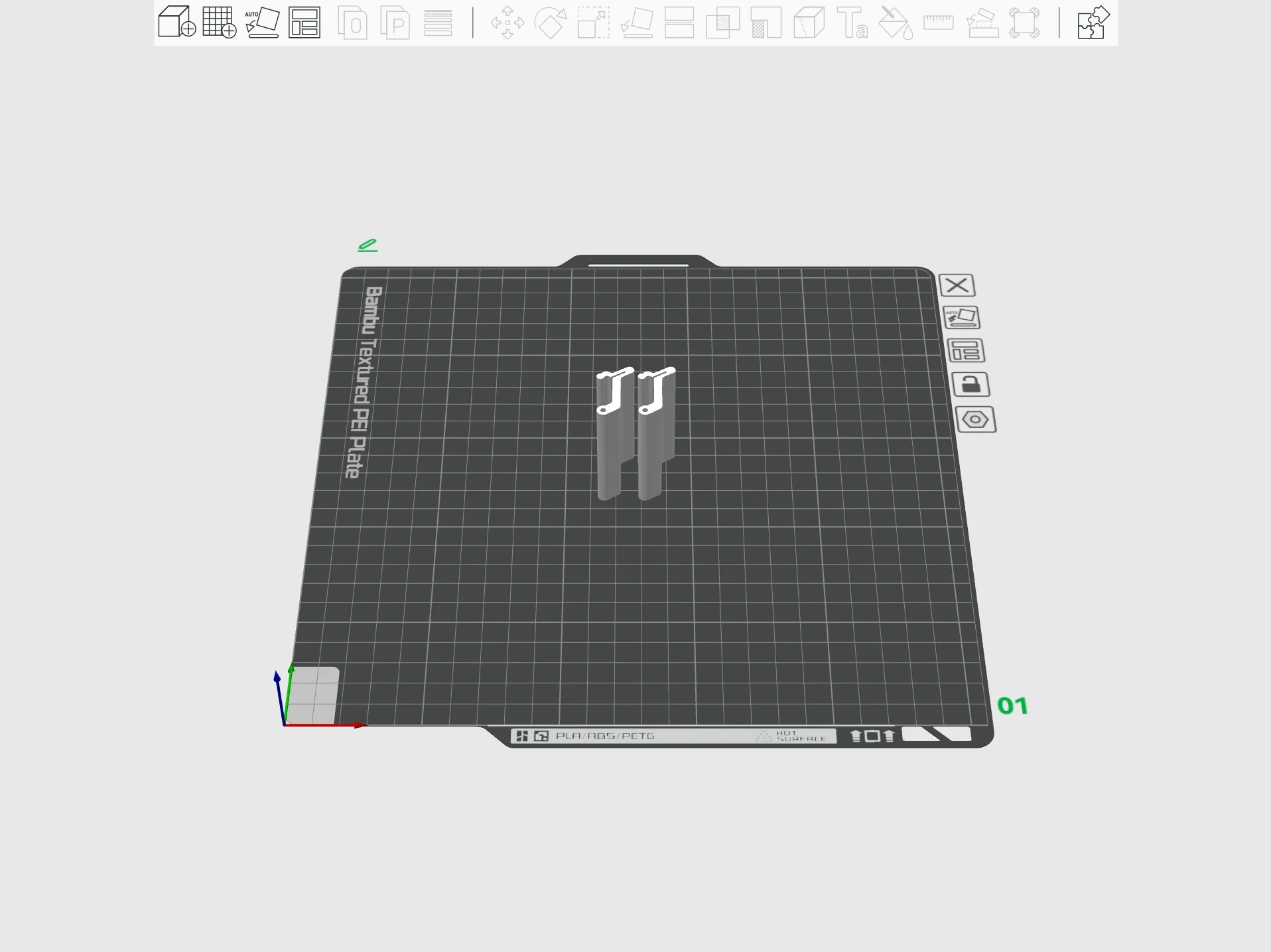The width and height of the screenshot is (1271, 952).
Task: Select the Rotate tool
Action: 551,23
